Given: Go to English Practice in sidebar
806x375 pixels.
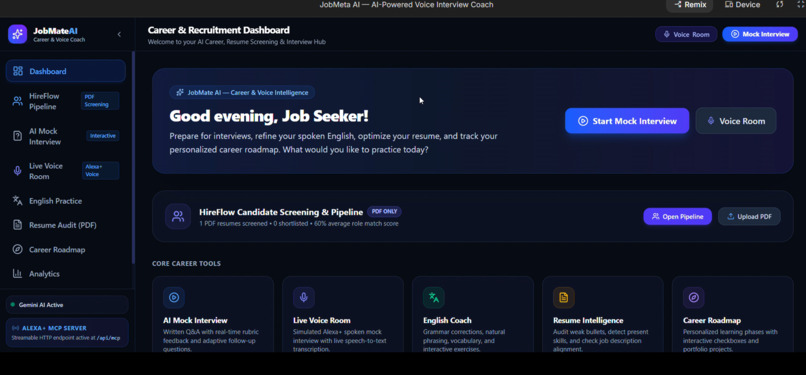Looking at the screenshot, I should pyautogui.click(x=65, y=201).
